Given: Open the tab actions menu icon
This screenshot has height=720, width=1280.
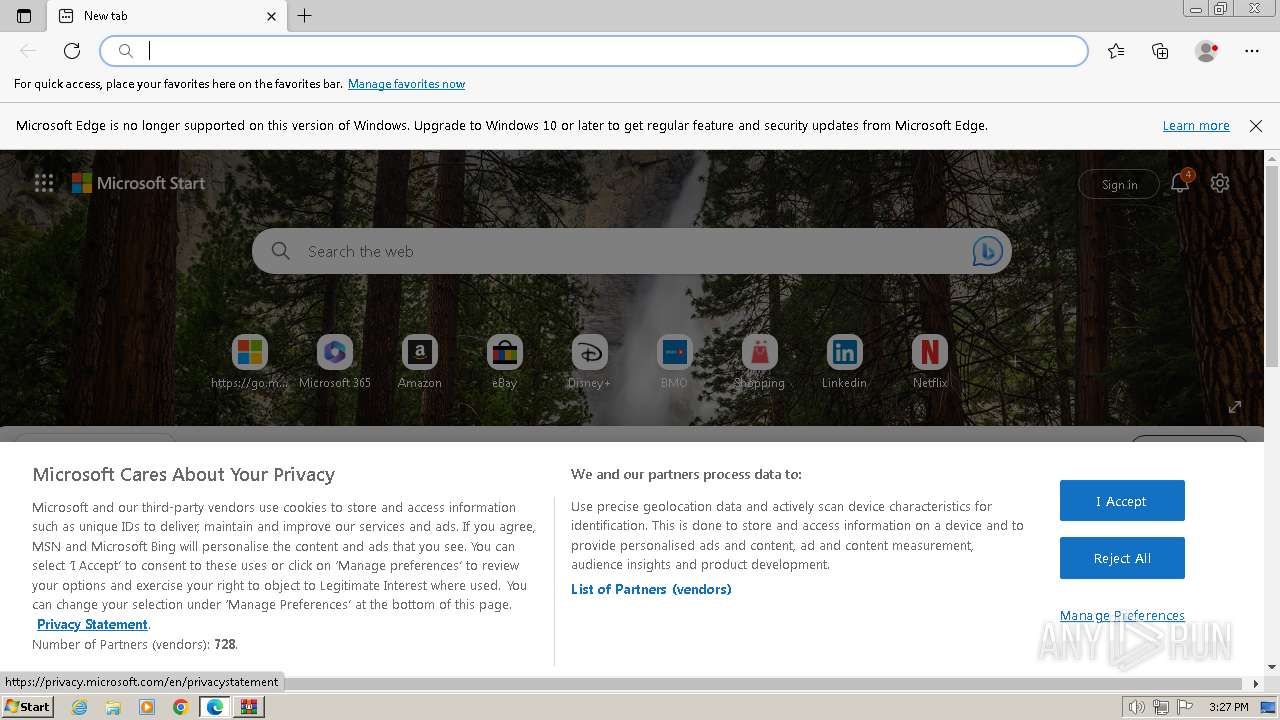Looking at the screenshot, I should [24, 16].
